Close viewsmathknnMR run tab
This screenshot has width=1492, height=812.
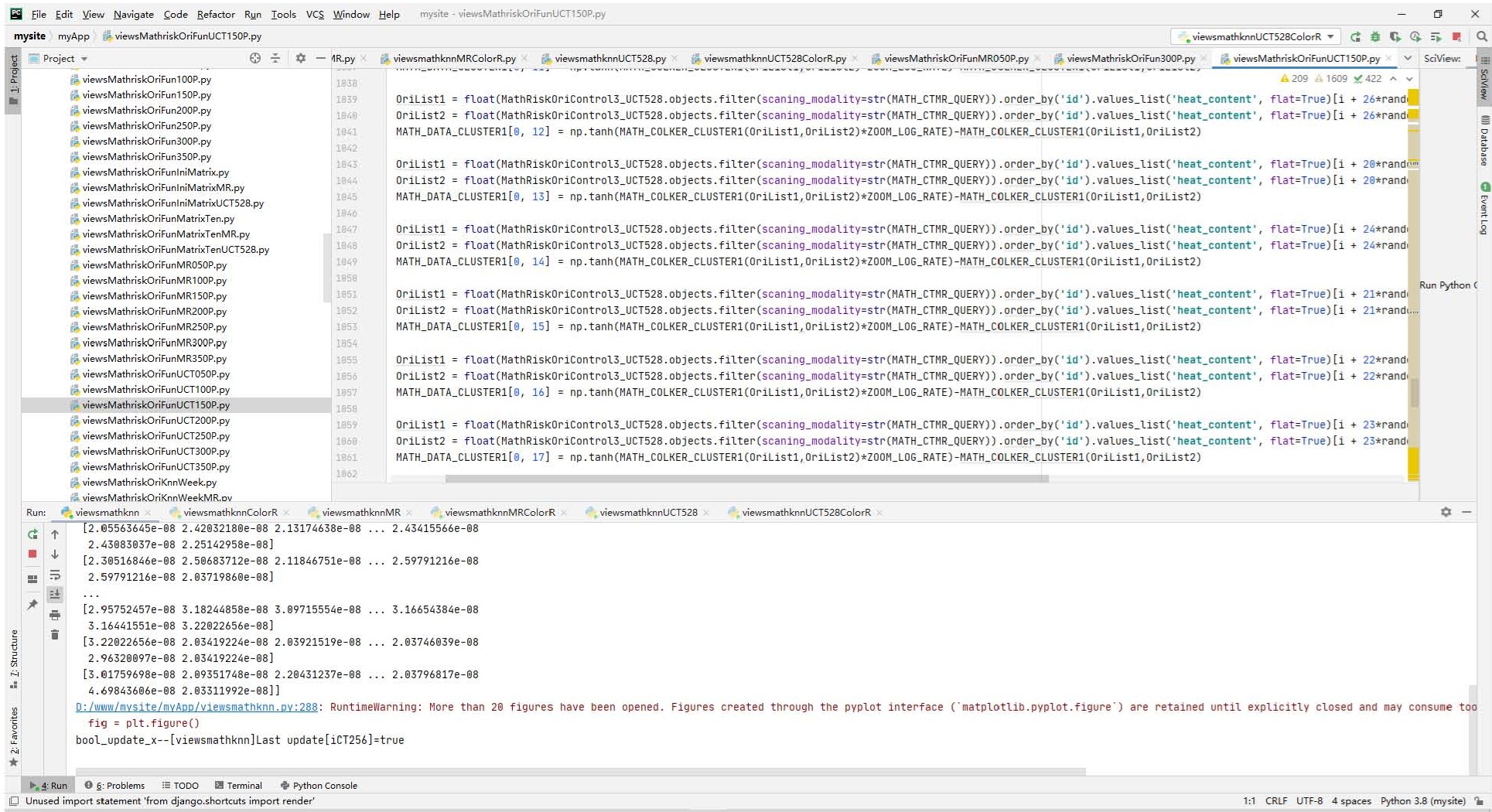[x=409, y=512]
